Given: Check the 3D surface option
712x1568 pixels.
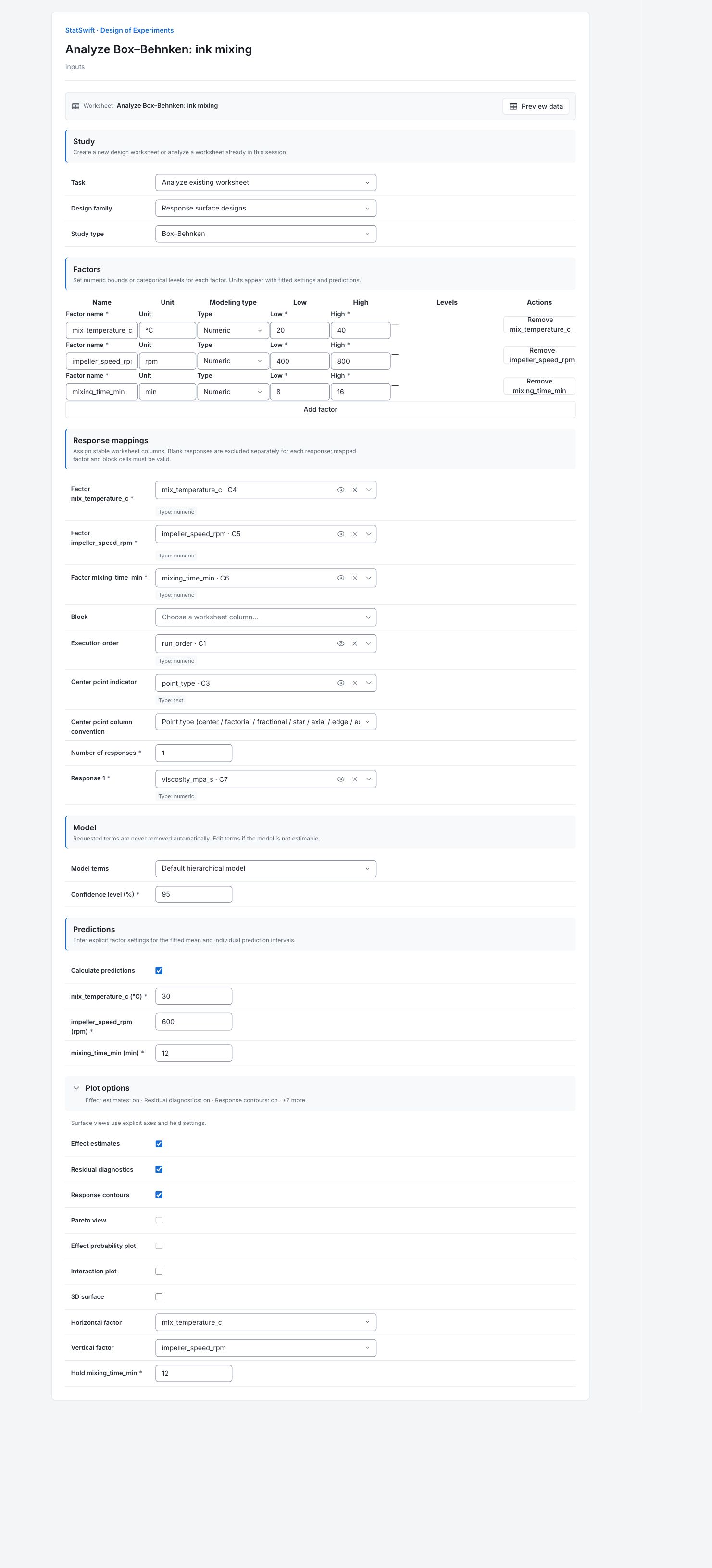Looking at the screenshot, I should pyautogui.click(x=159, y=1296).
